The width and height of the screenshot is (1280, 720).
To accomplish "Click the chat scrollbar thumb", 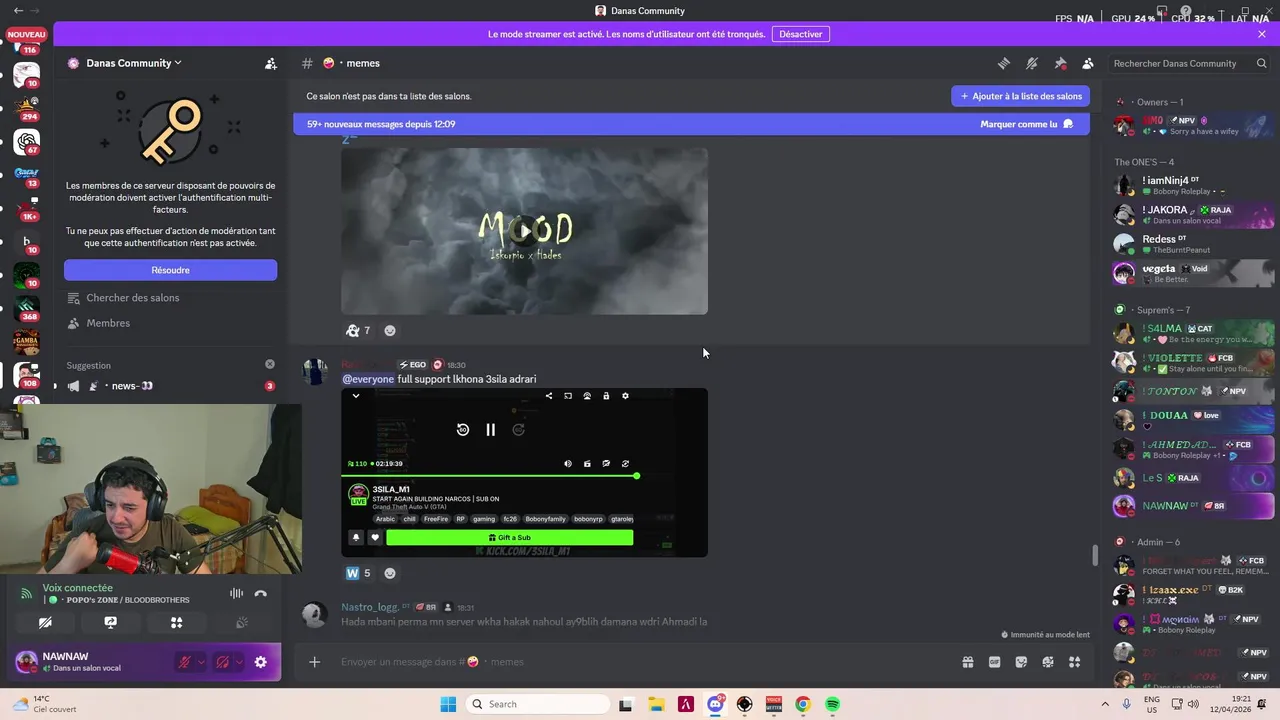I will pos(1094,555).
